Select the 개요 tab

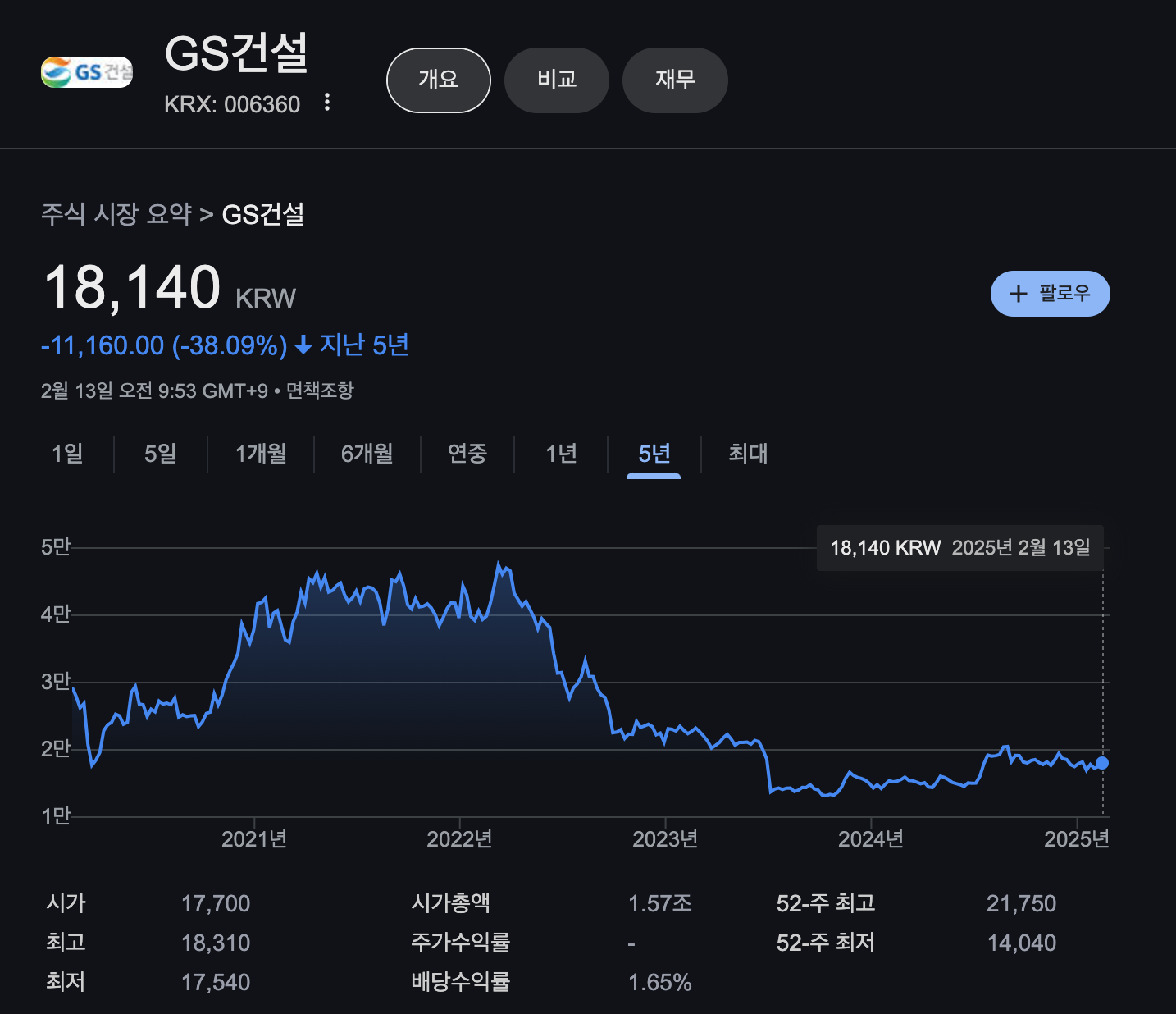(x=439, y=80)
